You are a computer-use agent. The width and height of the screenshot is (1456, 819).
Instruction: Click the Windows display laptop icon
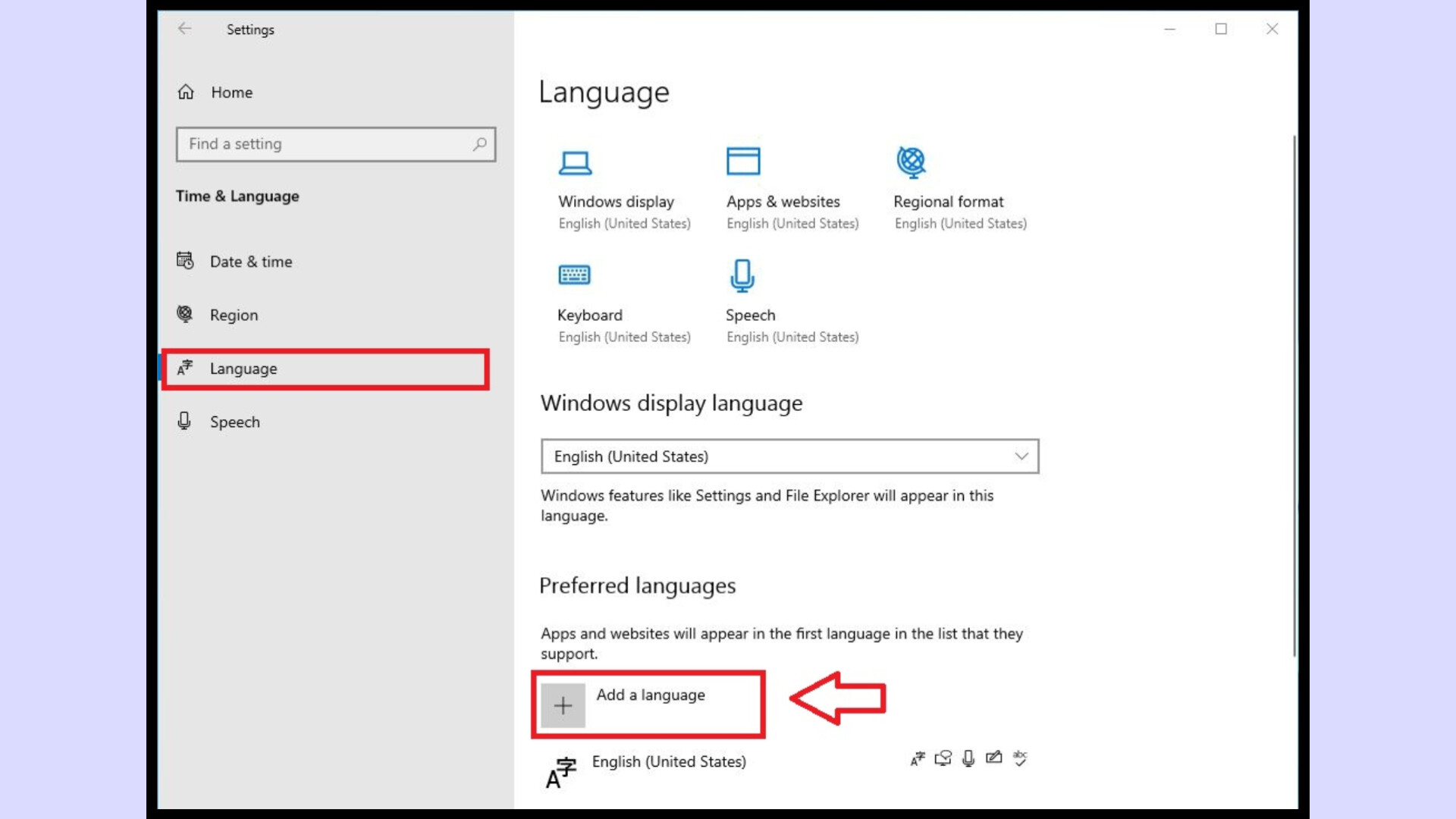(575, 162)
